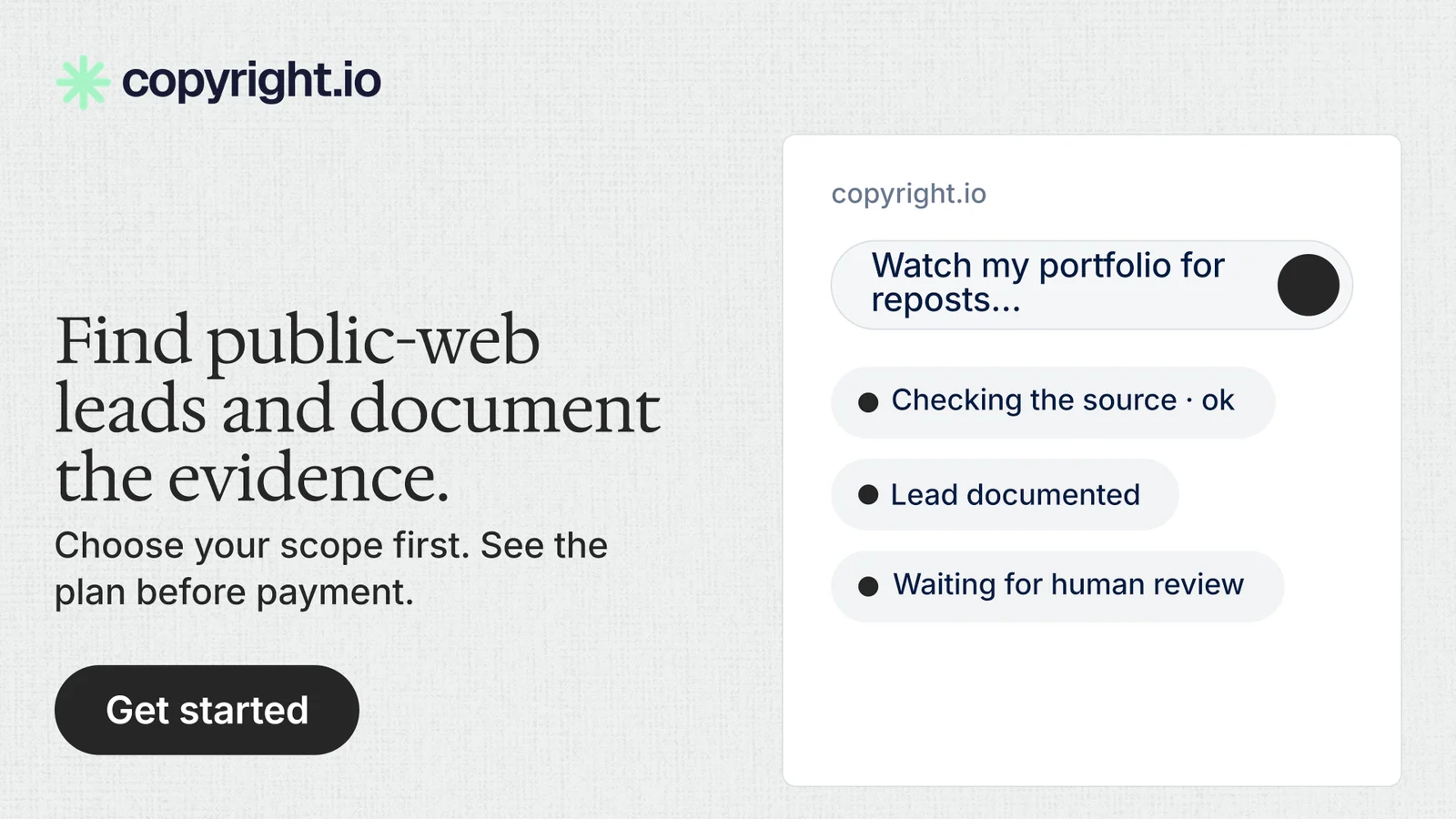The width and height of the screenshot is (1456, 819).
Task: Open the copyright.io brand wordmark
Action: point(251,81)
